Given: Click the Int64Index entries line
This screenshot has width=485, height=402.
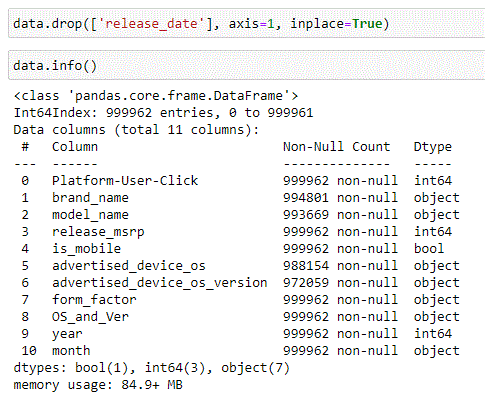Looking at the screenshot, I should coord(163,113).
